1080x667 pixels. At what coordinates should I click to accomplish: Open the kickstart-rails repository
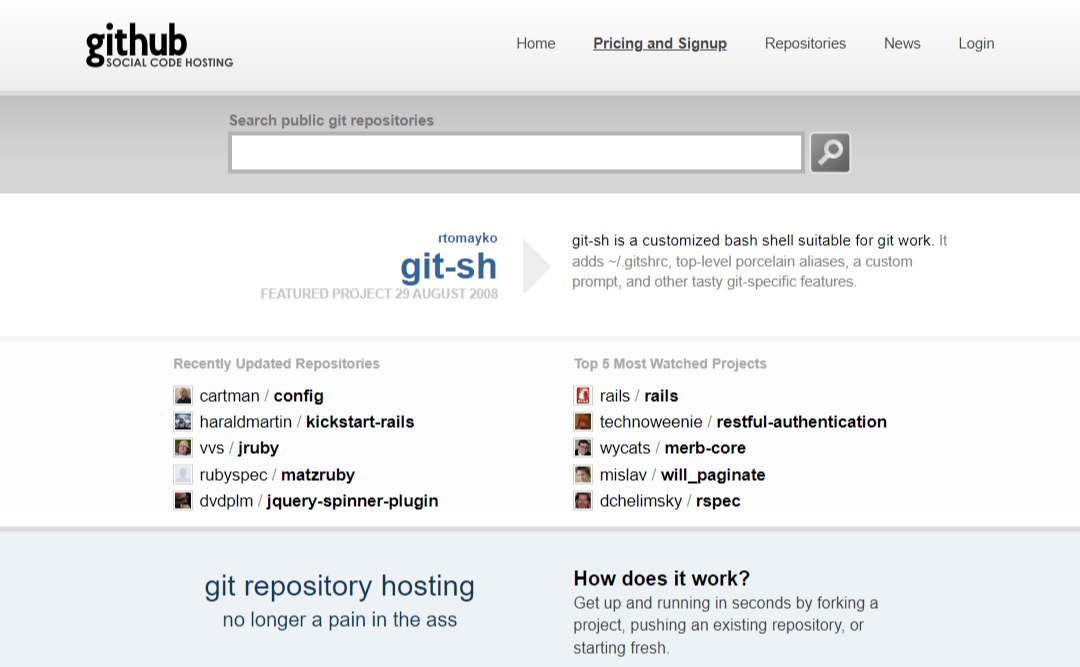point(360,422)
